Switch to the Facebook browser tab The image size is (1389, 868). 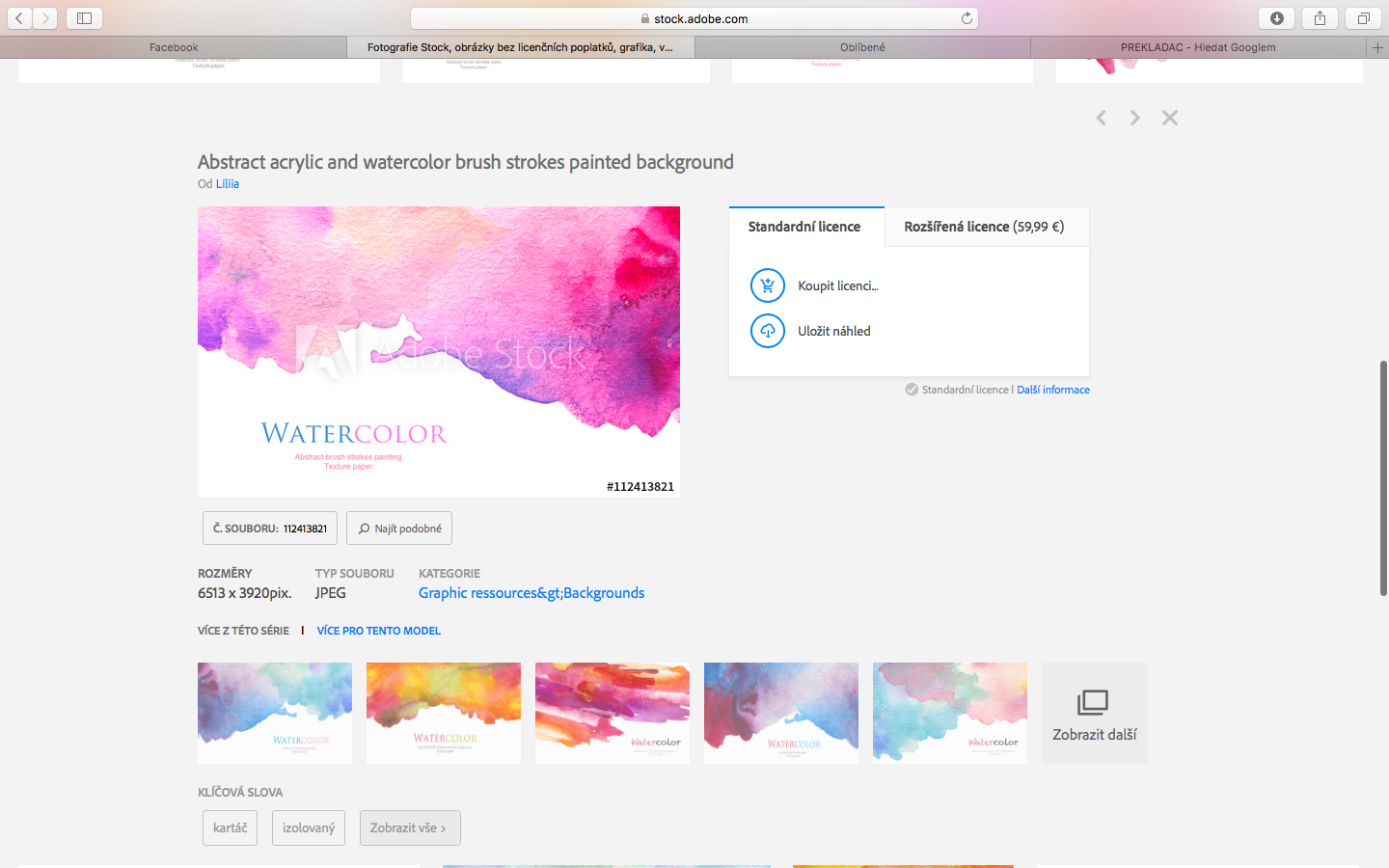[174, 47]
